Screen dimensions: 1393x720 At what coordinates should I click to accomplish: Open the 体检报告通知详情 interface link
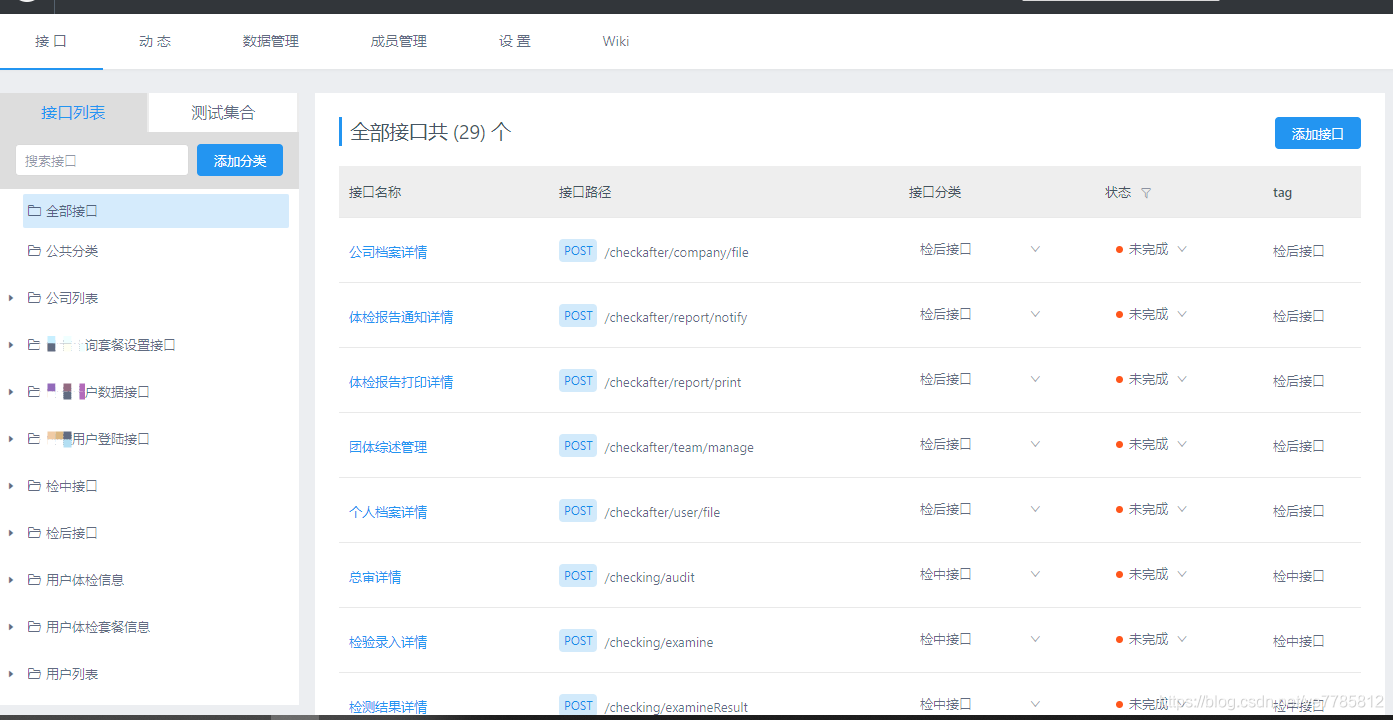pyautogui.click(x=401, y=317)
